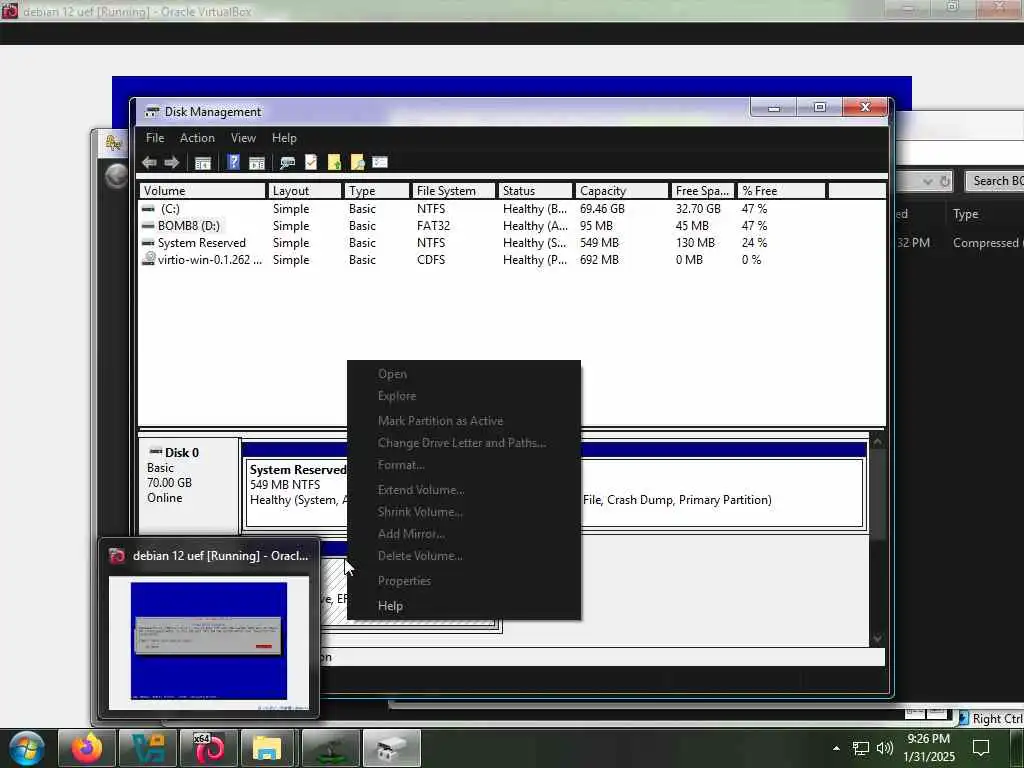Open the File menu

155,138
